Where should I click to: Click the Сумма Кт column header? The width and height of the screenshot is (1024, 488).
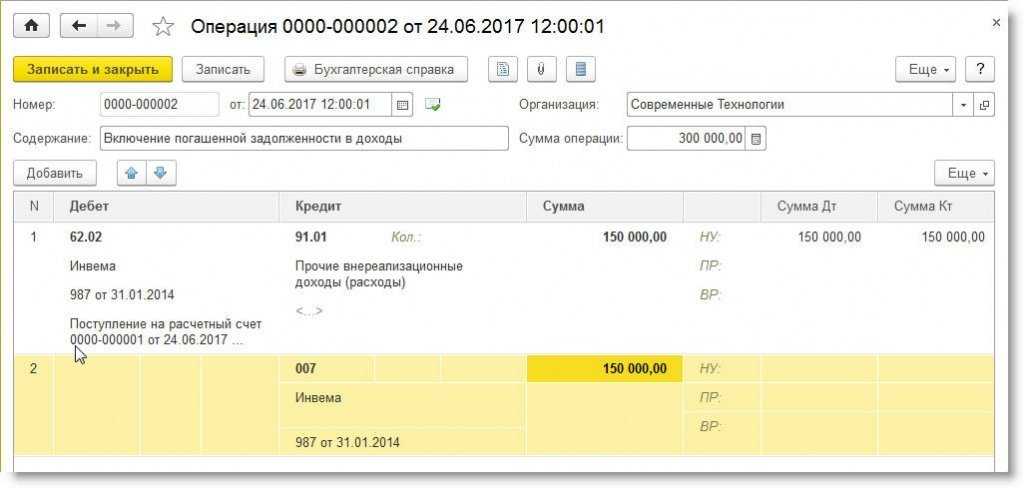coord(936,206)
